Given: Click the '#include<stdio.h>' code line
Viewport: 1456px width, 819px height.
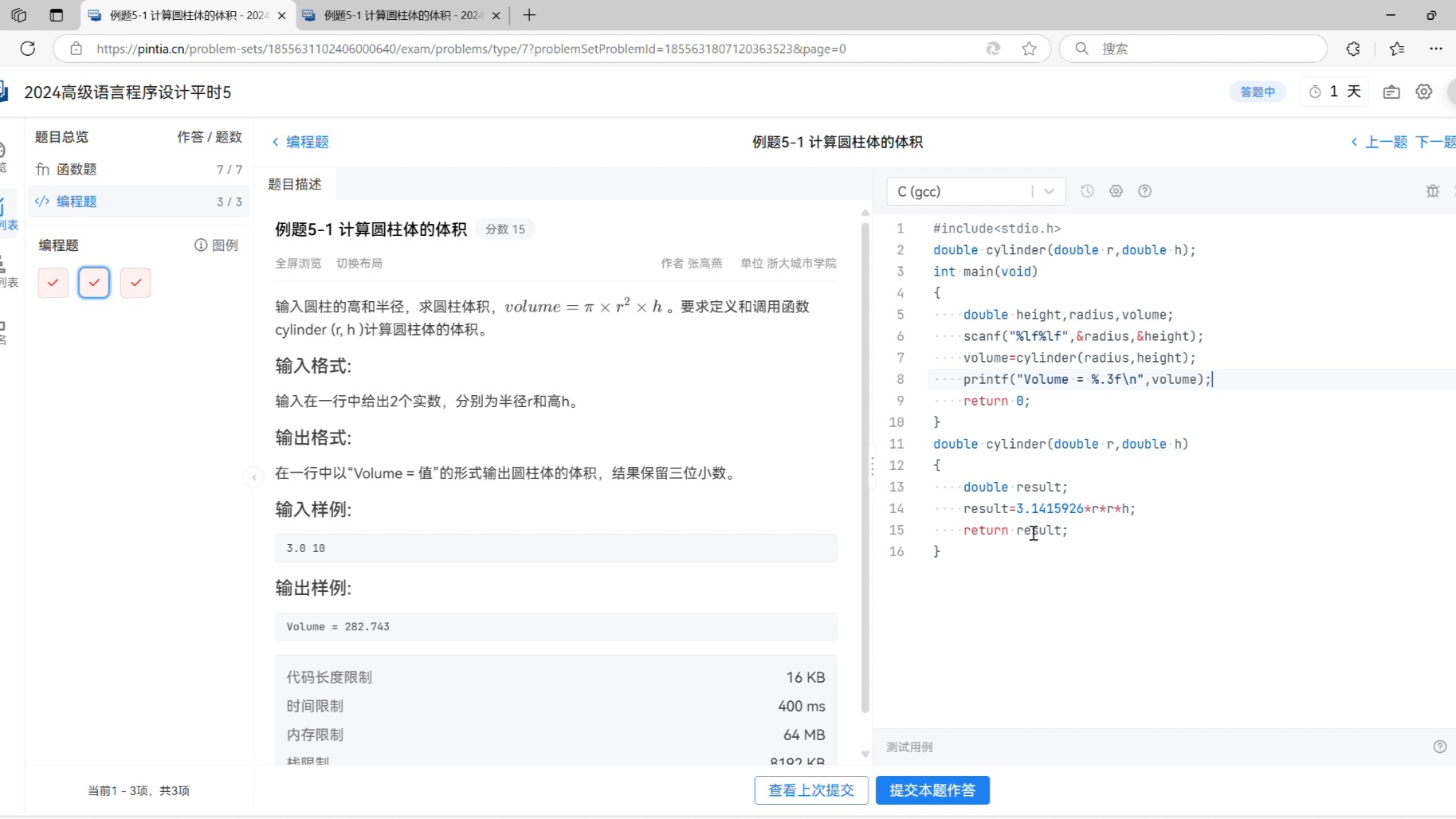Looking at the screenshot, I should tap(997, 229).
